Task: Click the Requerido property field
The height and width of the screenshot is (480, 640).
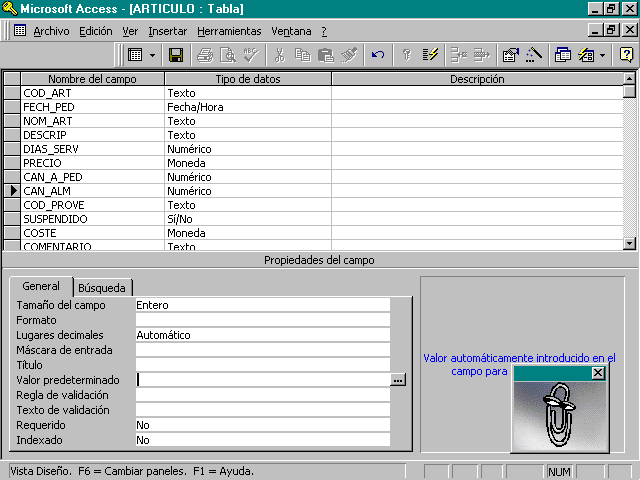Action: click(x=262, y=425)
